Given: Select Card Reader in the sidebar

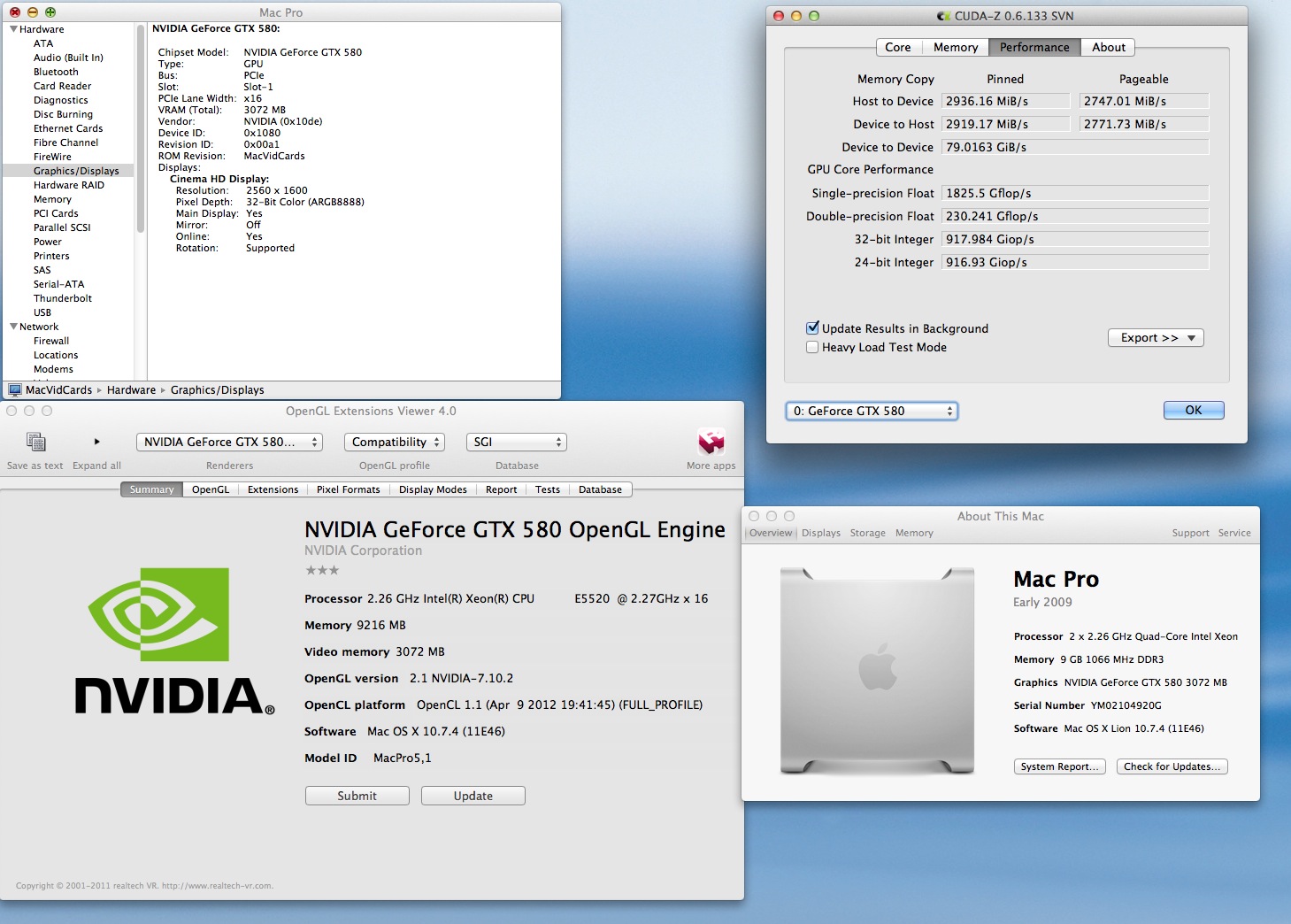Looking at the screenshot, I should (x=62, y=86).
